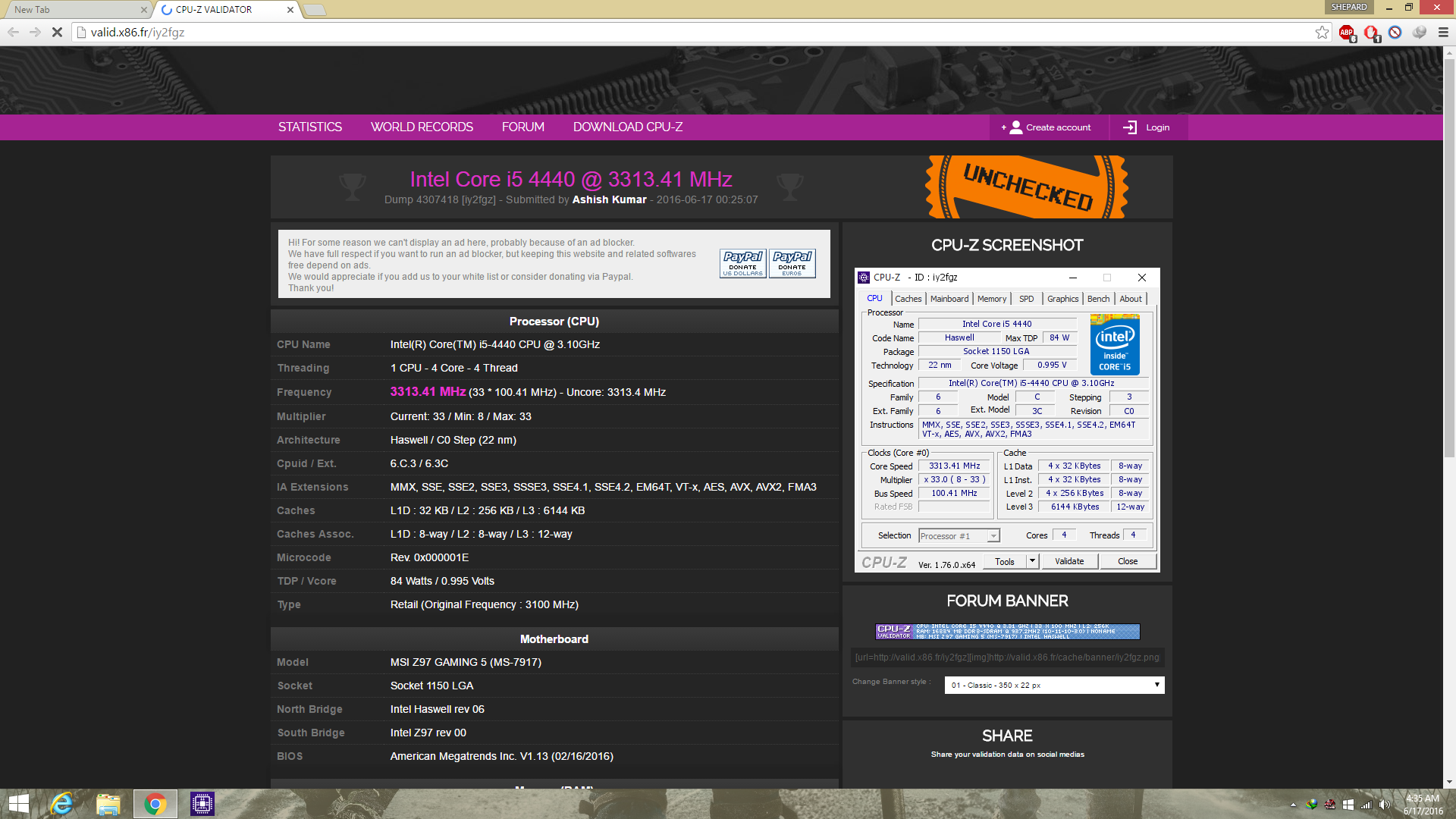This screenshot has height=819, width=1456.
Task: Open the CPU-Z taskbar icon
Action: (202, 804)
